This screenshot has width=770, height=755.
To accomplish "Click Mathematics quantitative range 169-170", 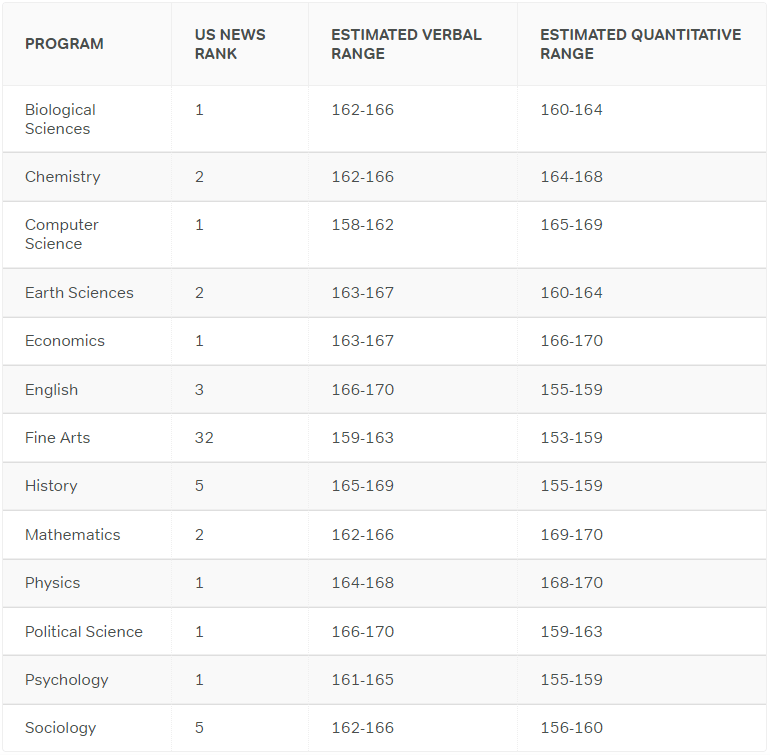I will 572,534.
